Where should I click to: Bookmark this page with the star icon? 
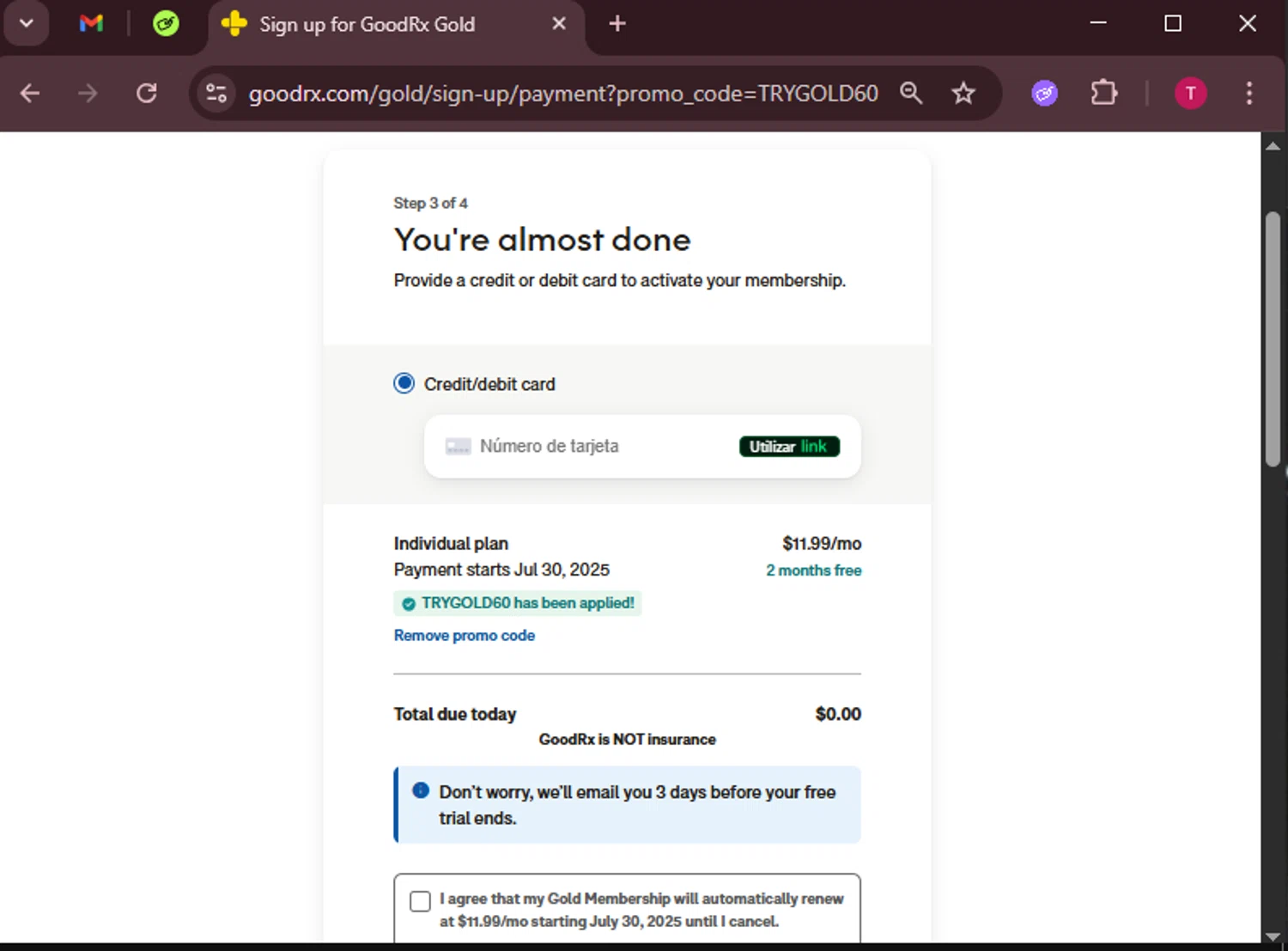coord(963,93)
